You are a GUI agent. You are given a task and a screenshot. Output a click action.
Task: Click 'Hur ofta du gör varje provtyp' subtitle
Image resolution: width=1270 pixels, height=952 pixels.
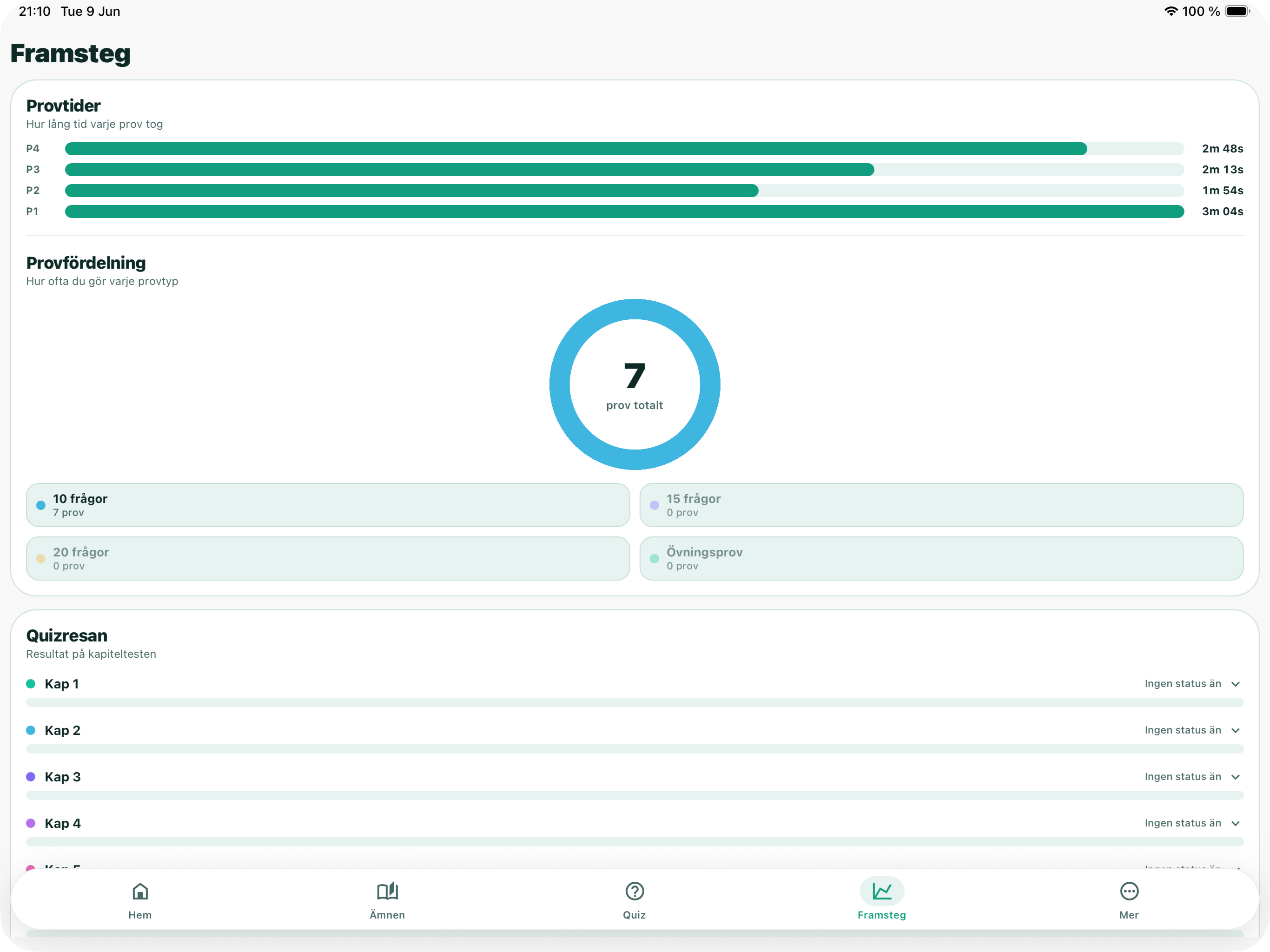pyautogui.click(x=102, y=281)
